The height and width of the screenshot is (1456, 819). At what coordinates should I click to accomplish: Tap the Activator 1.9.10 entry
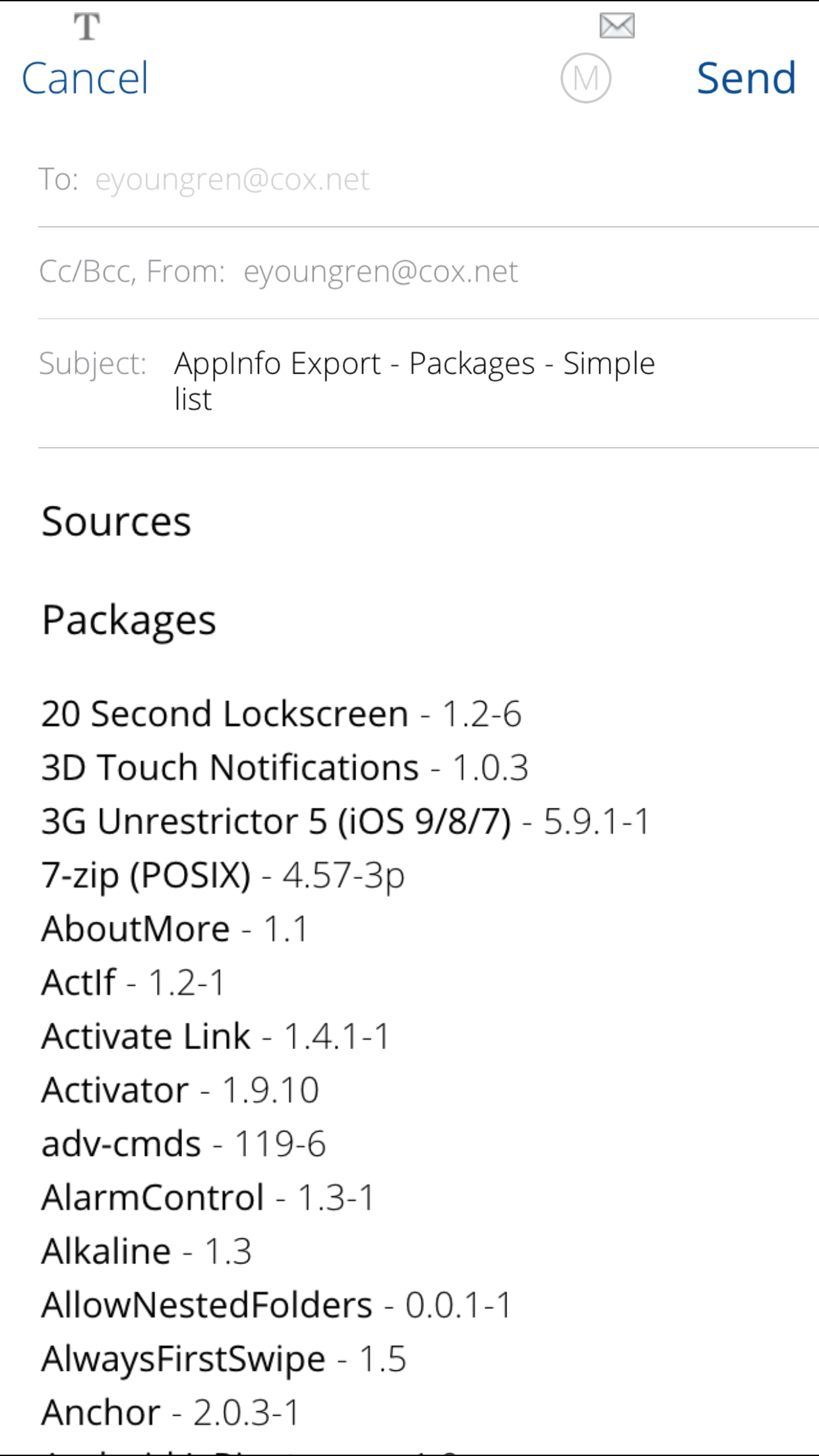coord(180,1090)
